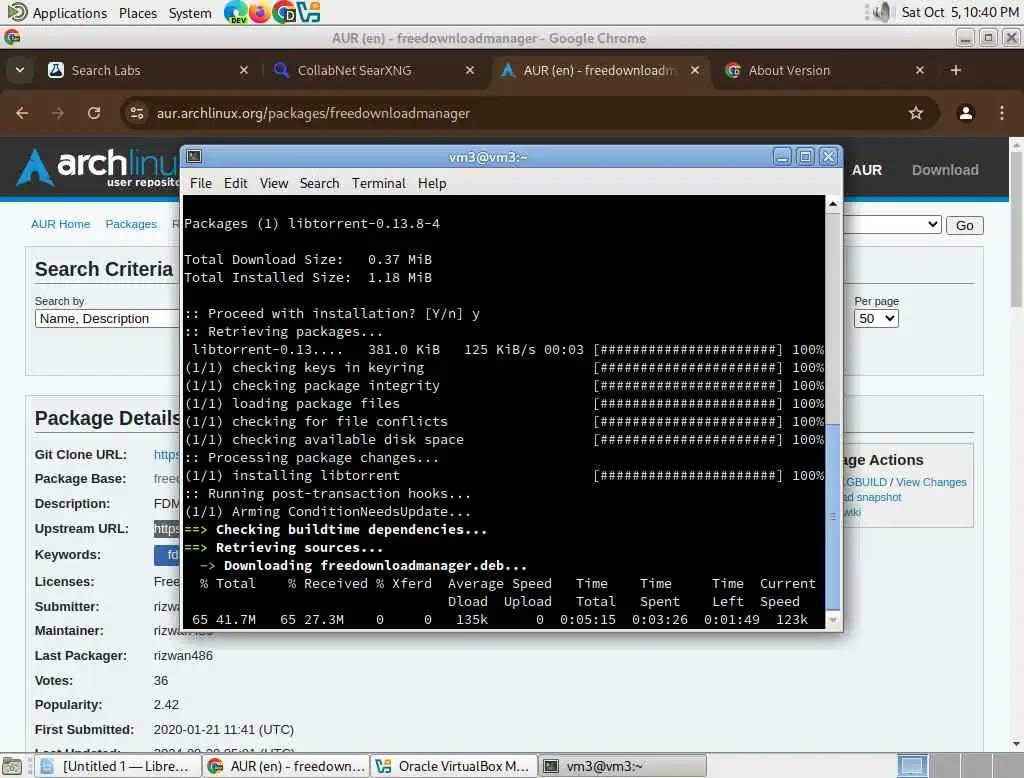This screenshot has width=1024, height=778.
Task: Switch to CollabNet SearXNG tab
Action: (x=372, y=70)
